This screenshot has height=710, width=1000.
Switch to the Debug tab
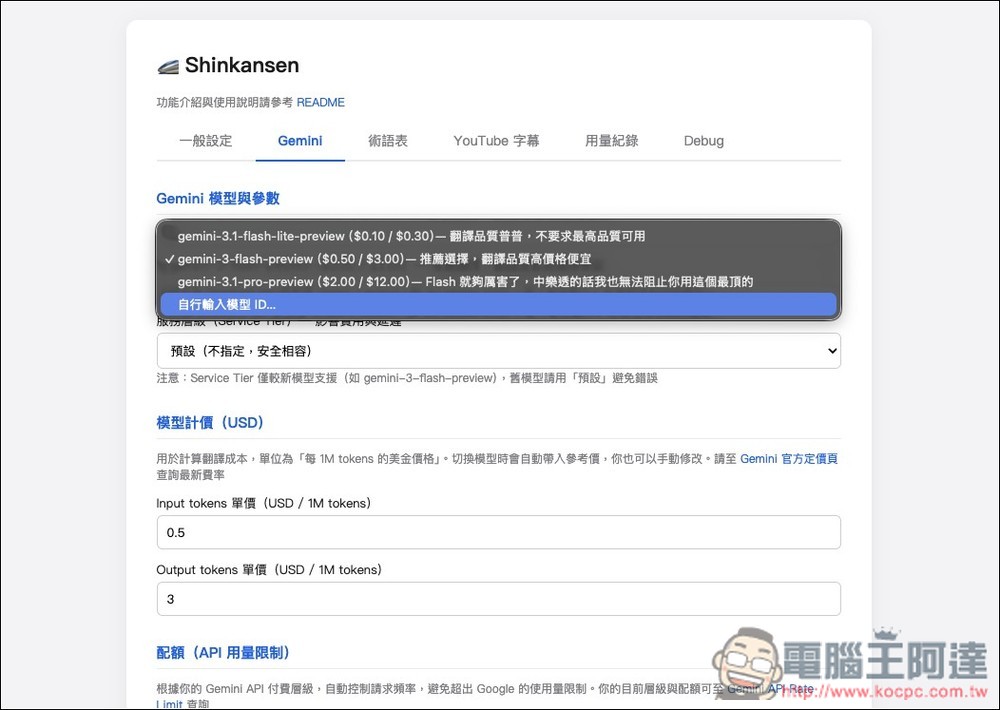point(703,141)
